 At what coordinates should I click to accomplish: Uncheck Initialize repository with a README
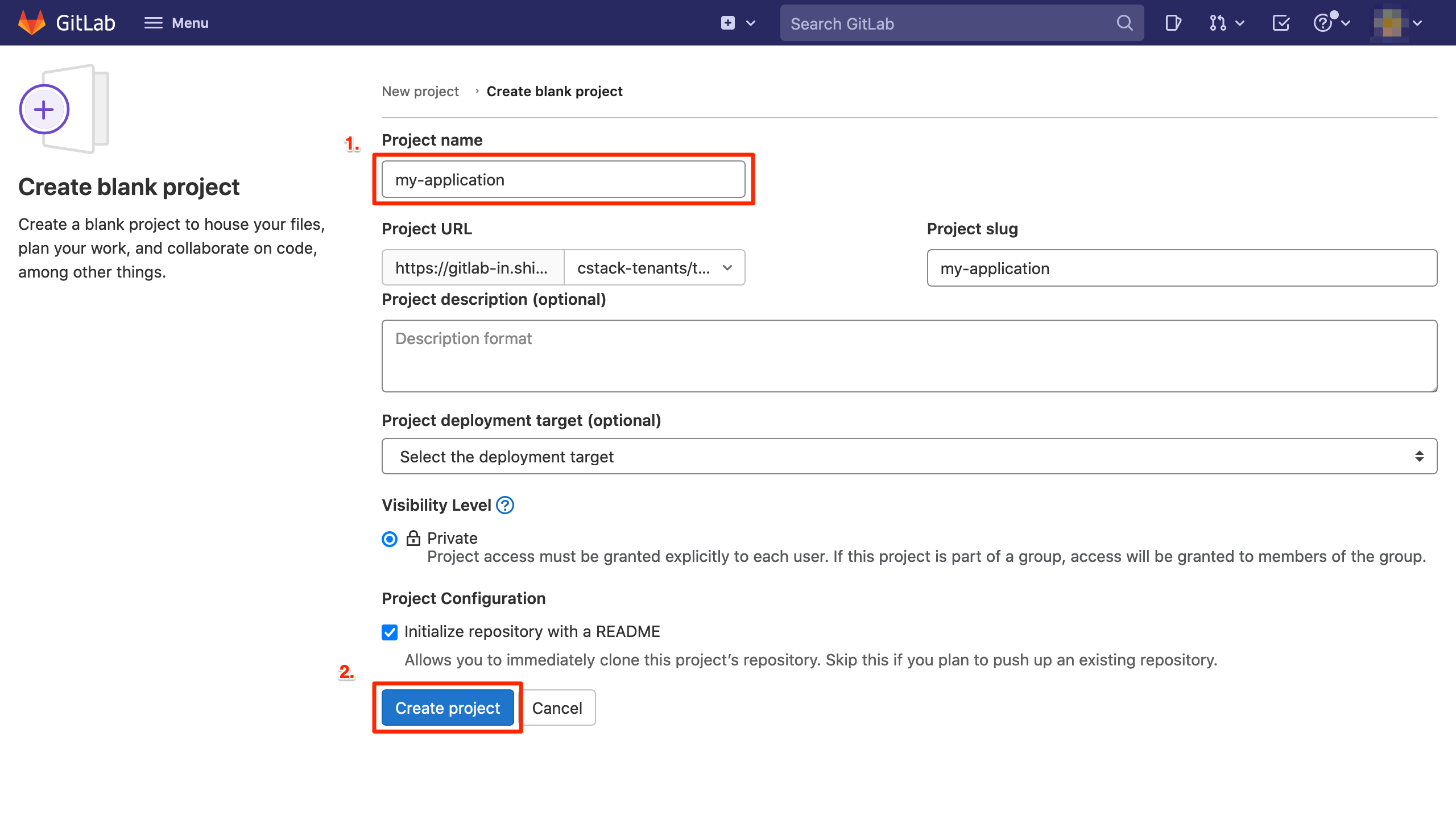(x=389, y=632)
